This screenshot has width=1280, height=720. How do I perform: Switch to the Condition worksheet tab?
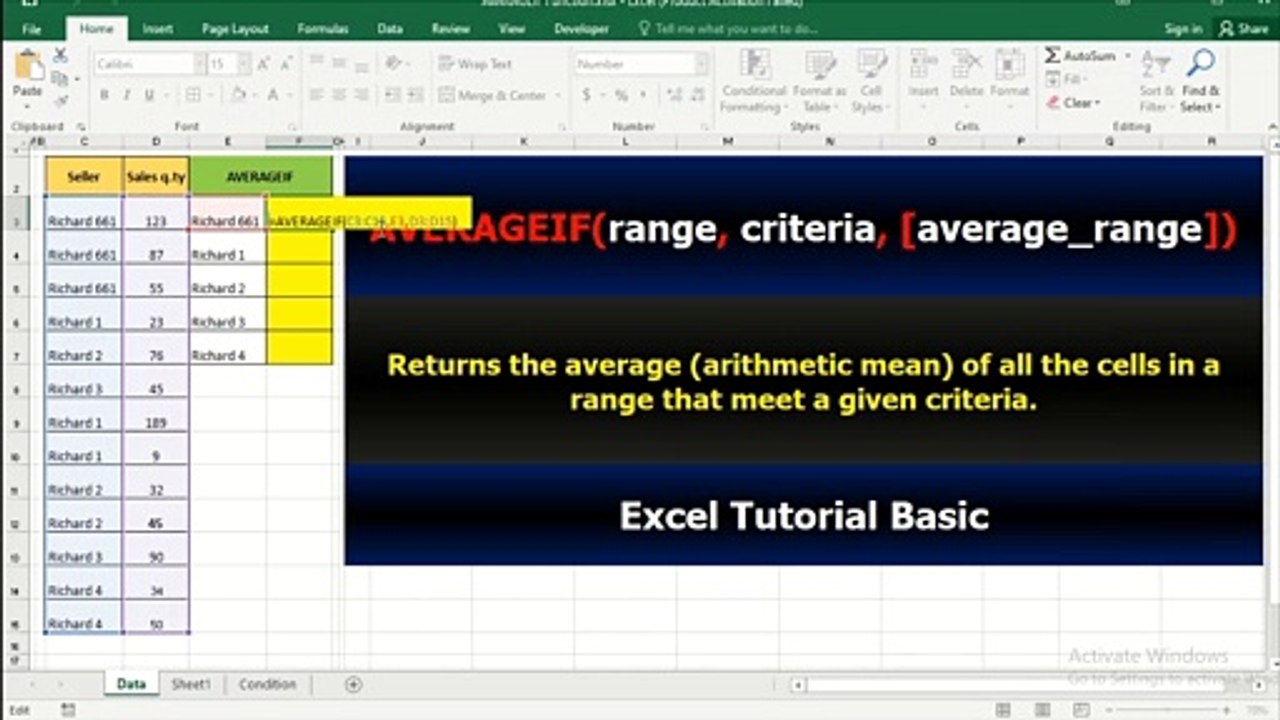267,684
